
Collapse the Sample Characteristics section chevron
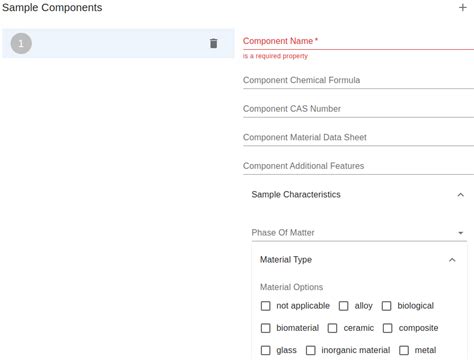(460, 195)
